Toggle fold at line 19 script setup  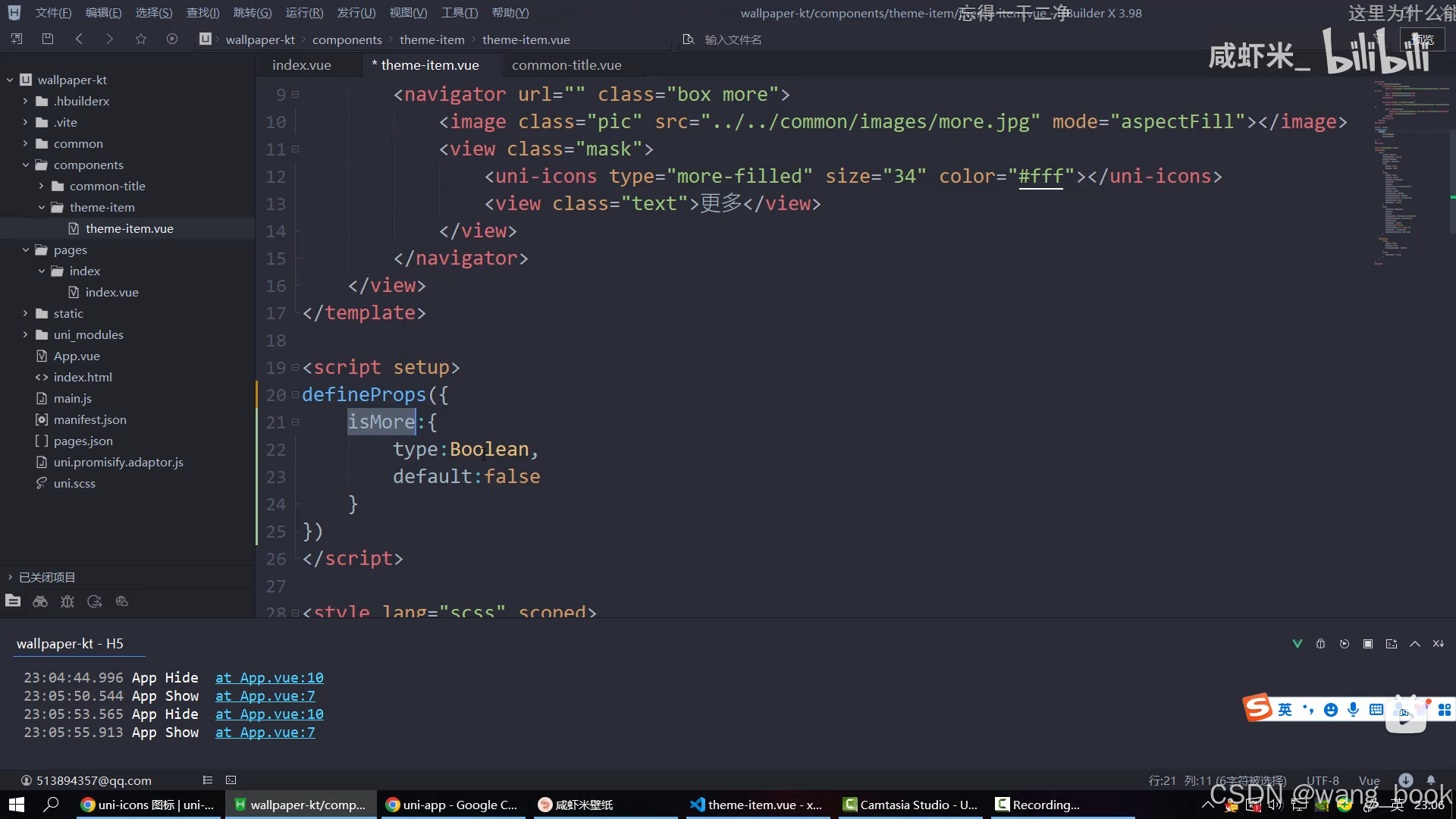tap(296, 368)
